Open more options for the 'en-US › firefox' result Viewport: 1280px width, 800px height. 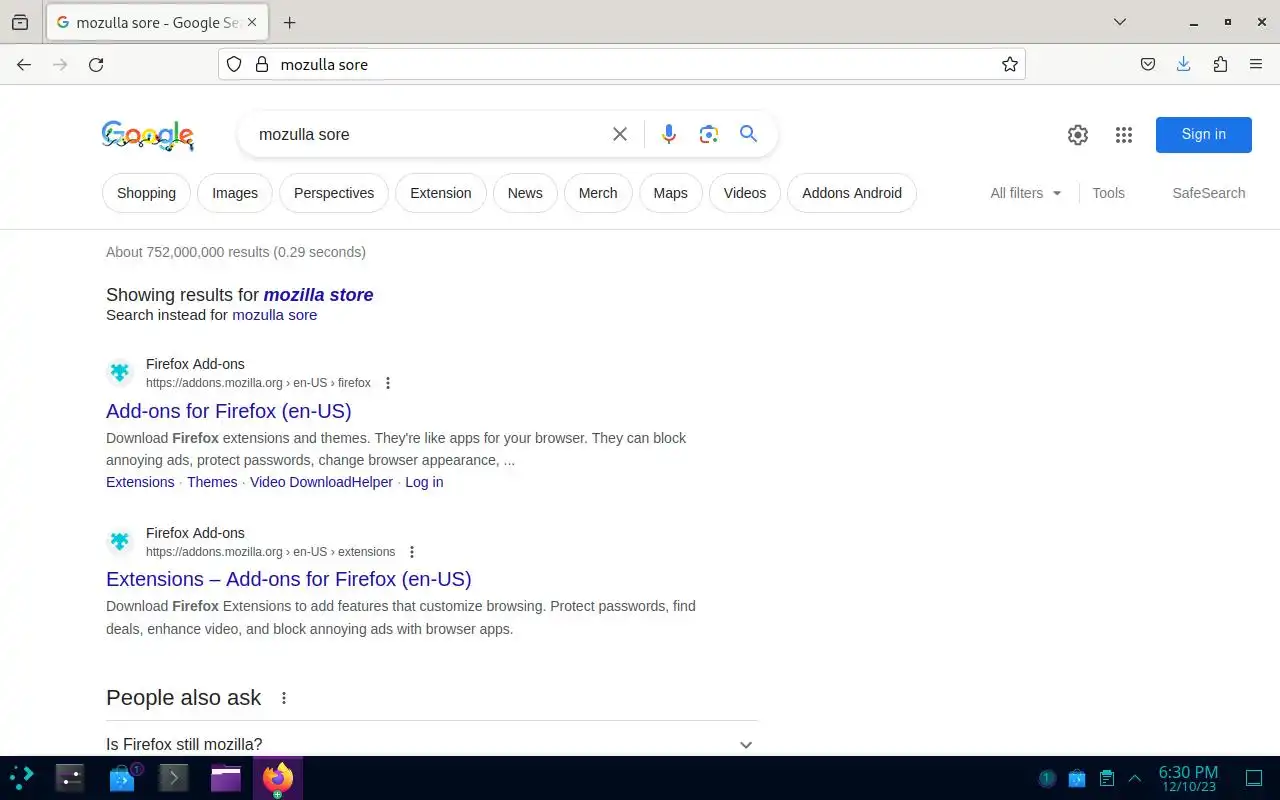pos(388,383)
